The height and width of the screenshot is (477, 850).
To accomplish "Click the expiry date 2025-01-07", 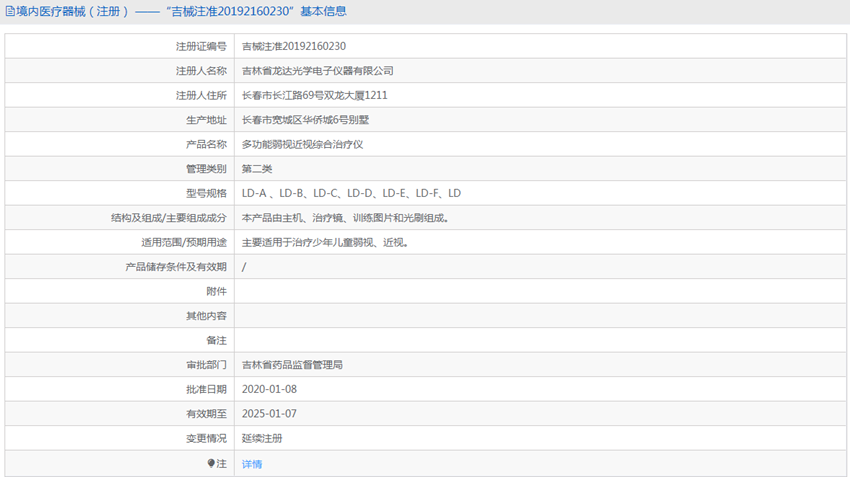I will (269, 414).
